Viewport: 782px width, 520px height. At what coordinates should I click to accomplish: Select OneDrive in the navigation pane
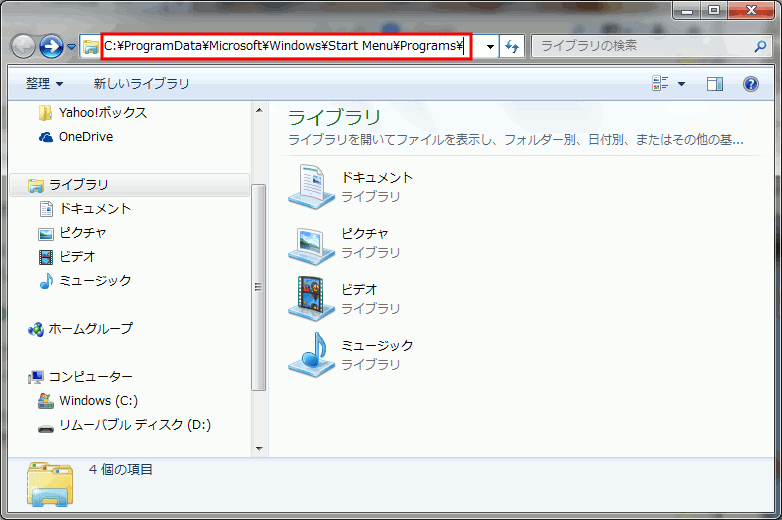(x=85, y=137)
